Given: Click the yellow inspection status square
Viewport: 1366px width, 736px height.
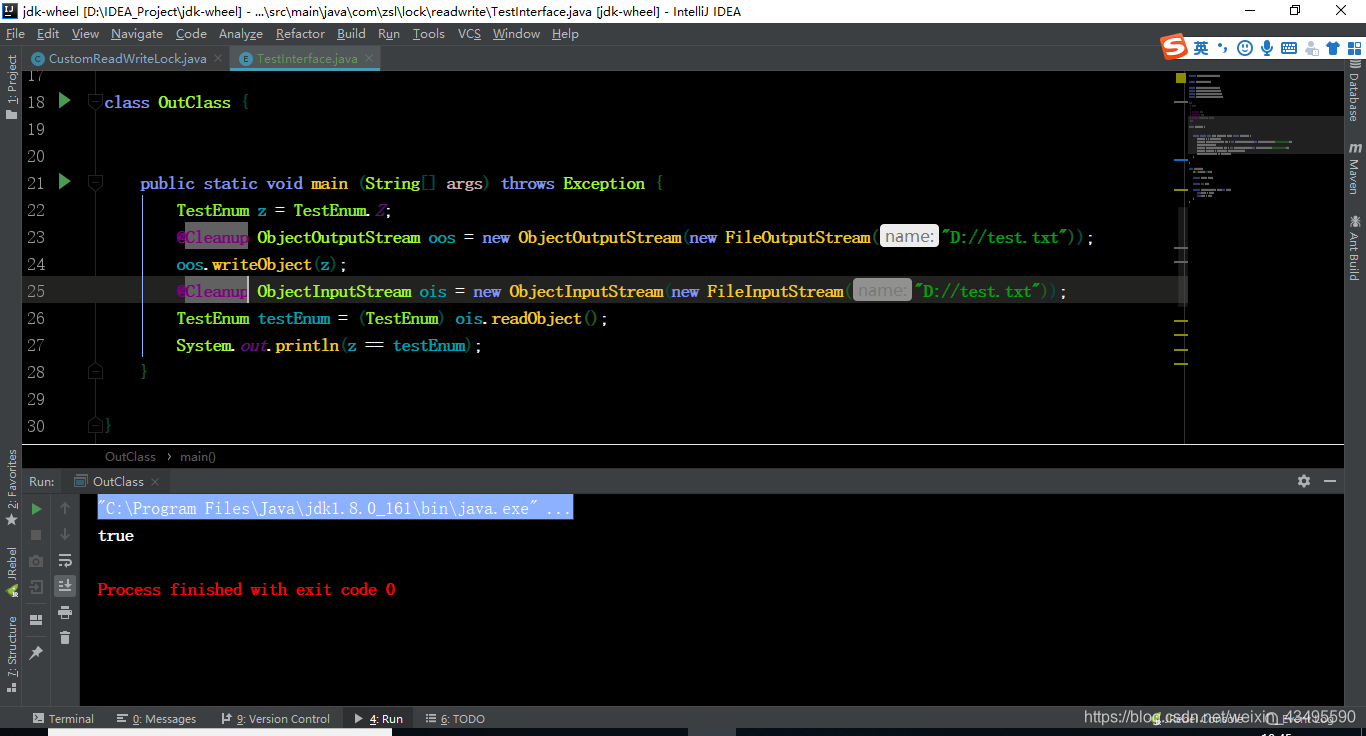Looking at the screenshot, I should tap(1180, 77).
